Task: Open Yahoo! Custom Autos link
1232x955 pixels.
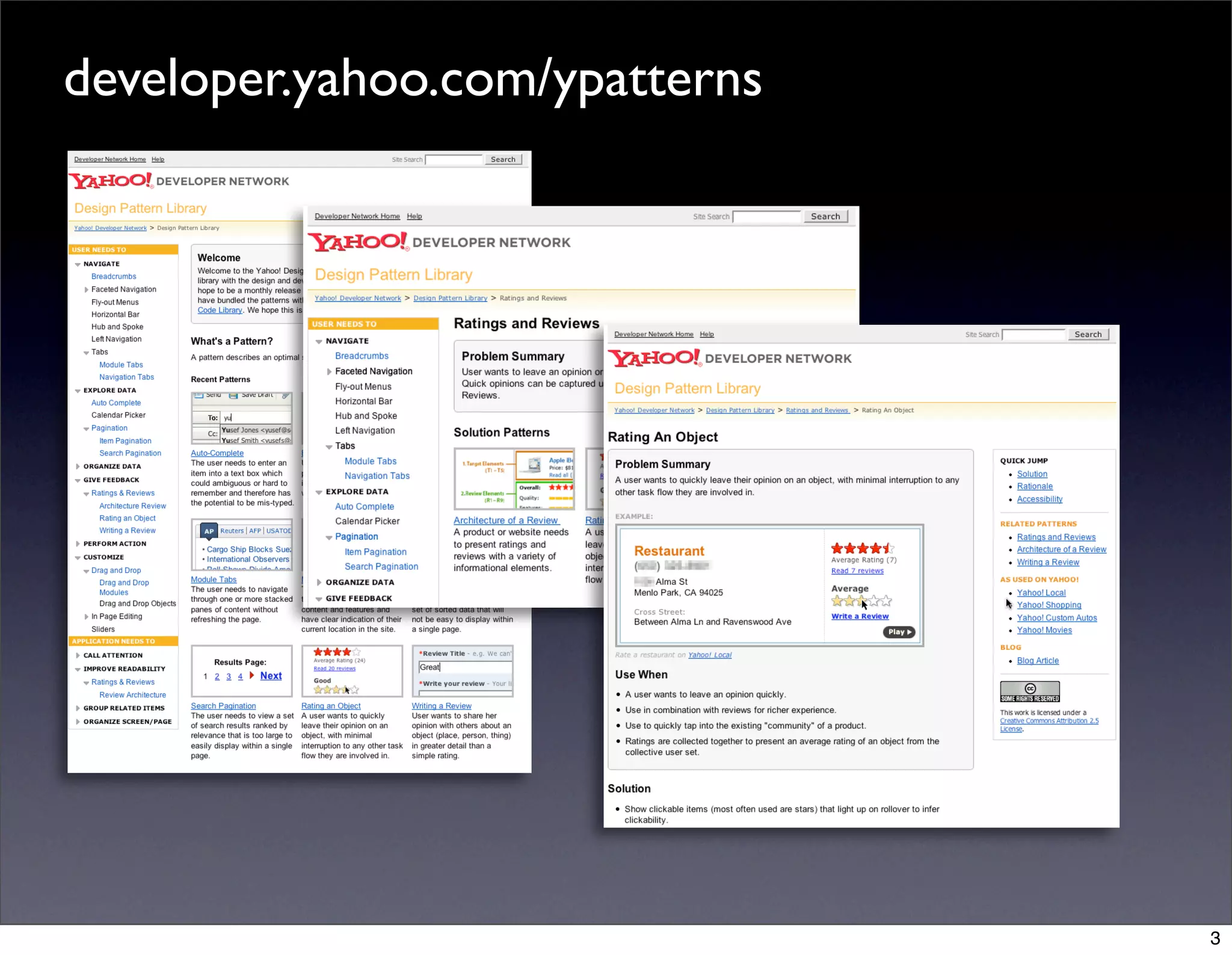Action: point(1057,618)
